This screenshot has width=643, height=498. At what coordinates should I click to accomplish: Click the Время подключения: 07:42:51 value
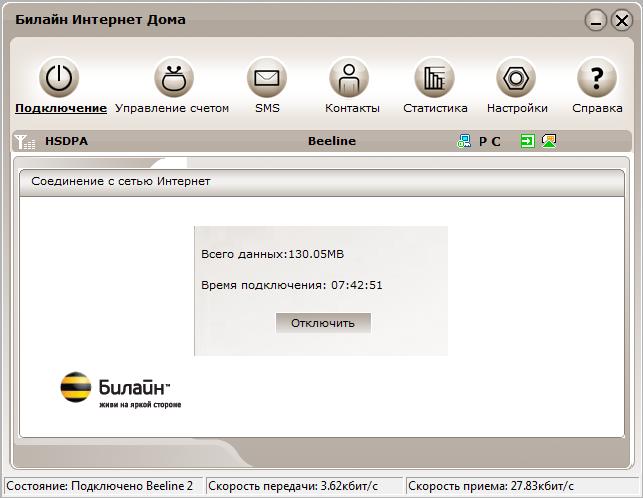pos(292,285)
